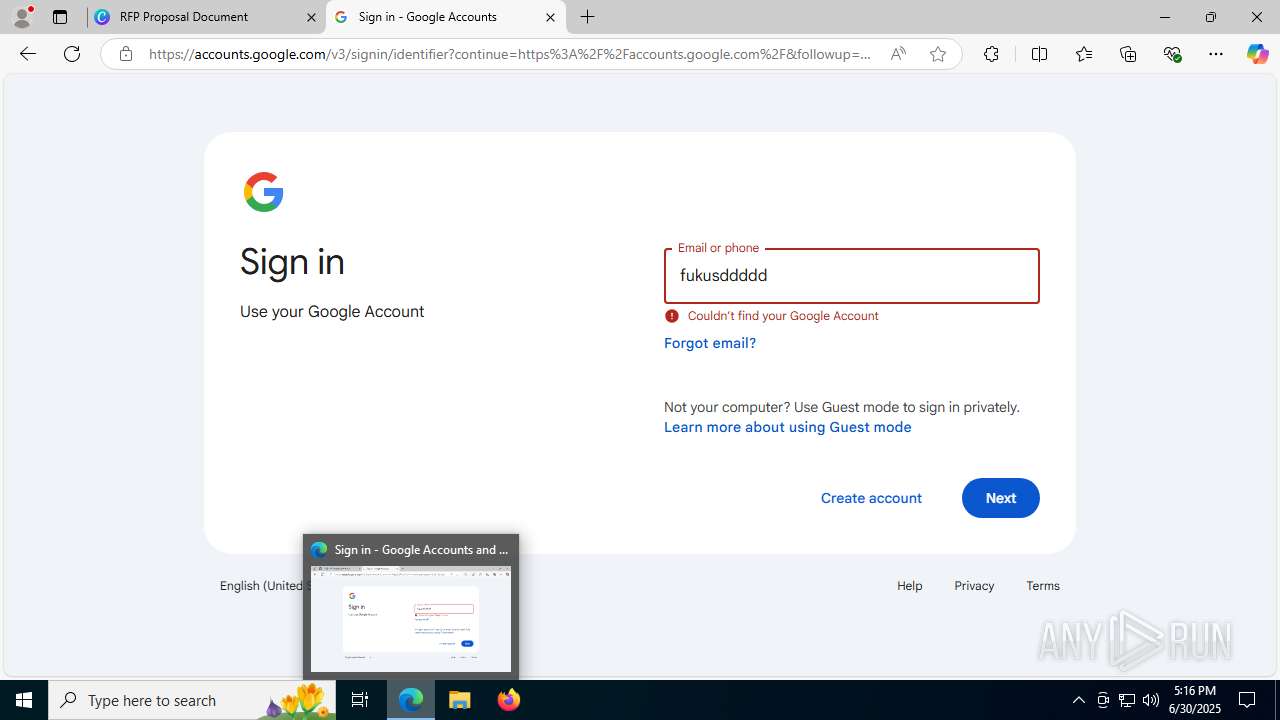1280x720 pixels.
Task: Open Read aloud in the address bar
Action: 898,54
